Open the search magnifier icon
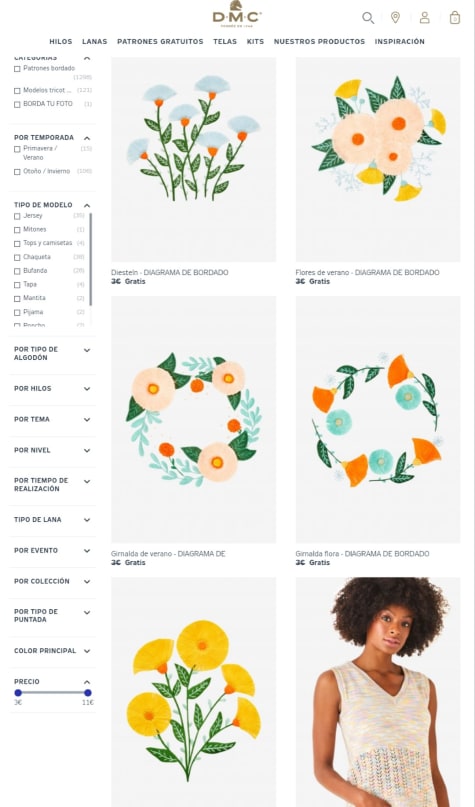The width and height of the screenshot is (475, 807). [x=368, y=18]
